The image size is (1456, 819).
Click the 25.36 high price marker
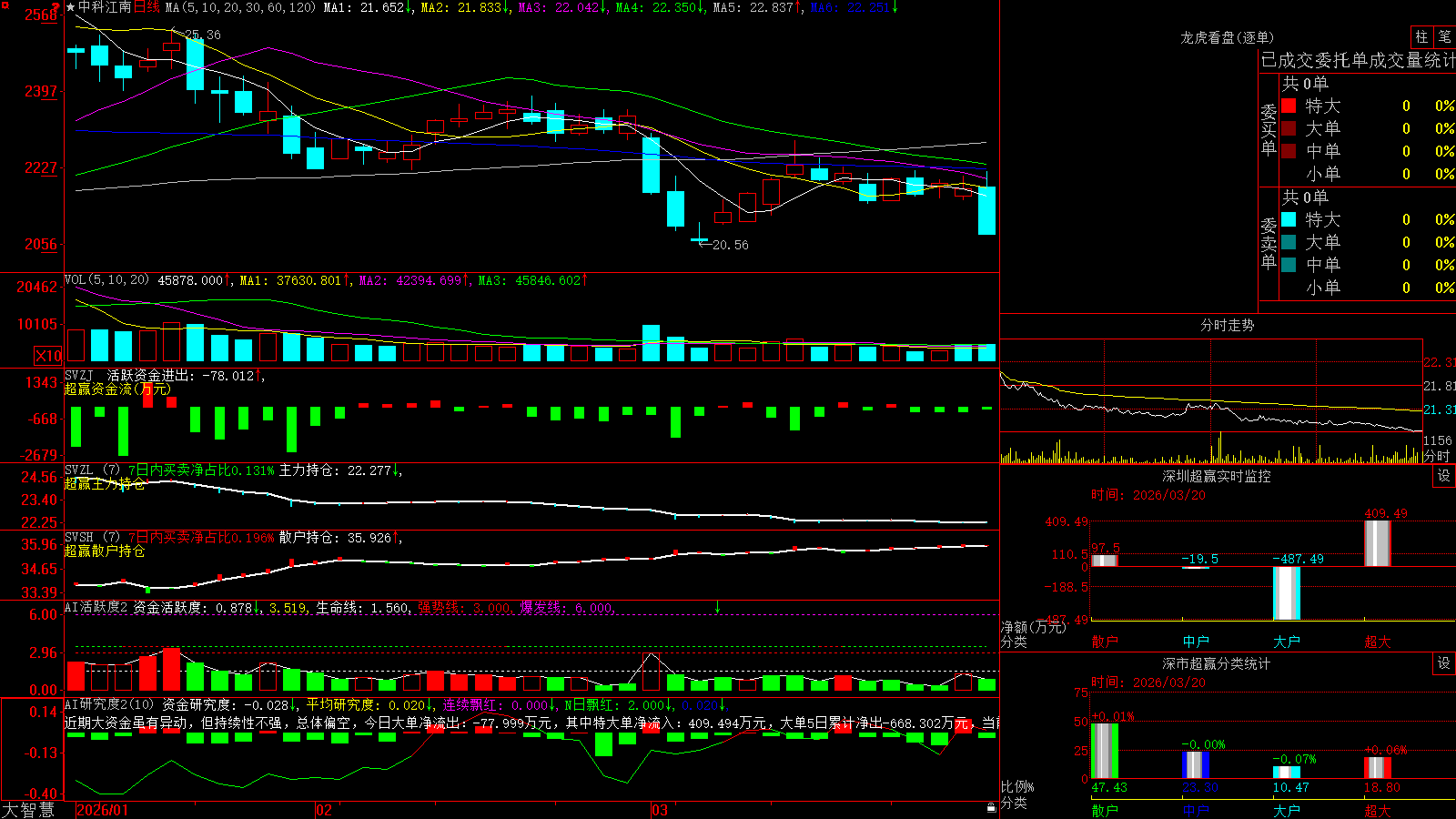pos(202,35)
